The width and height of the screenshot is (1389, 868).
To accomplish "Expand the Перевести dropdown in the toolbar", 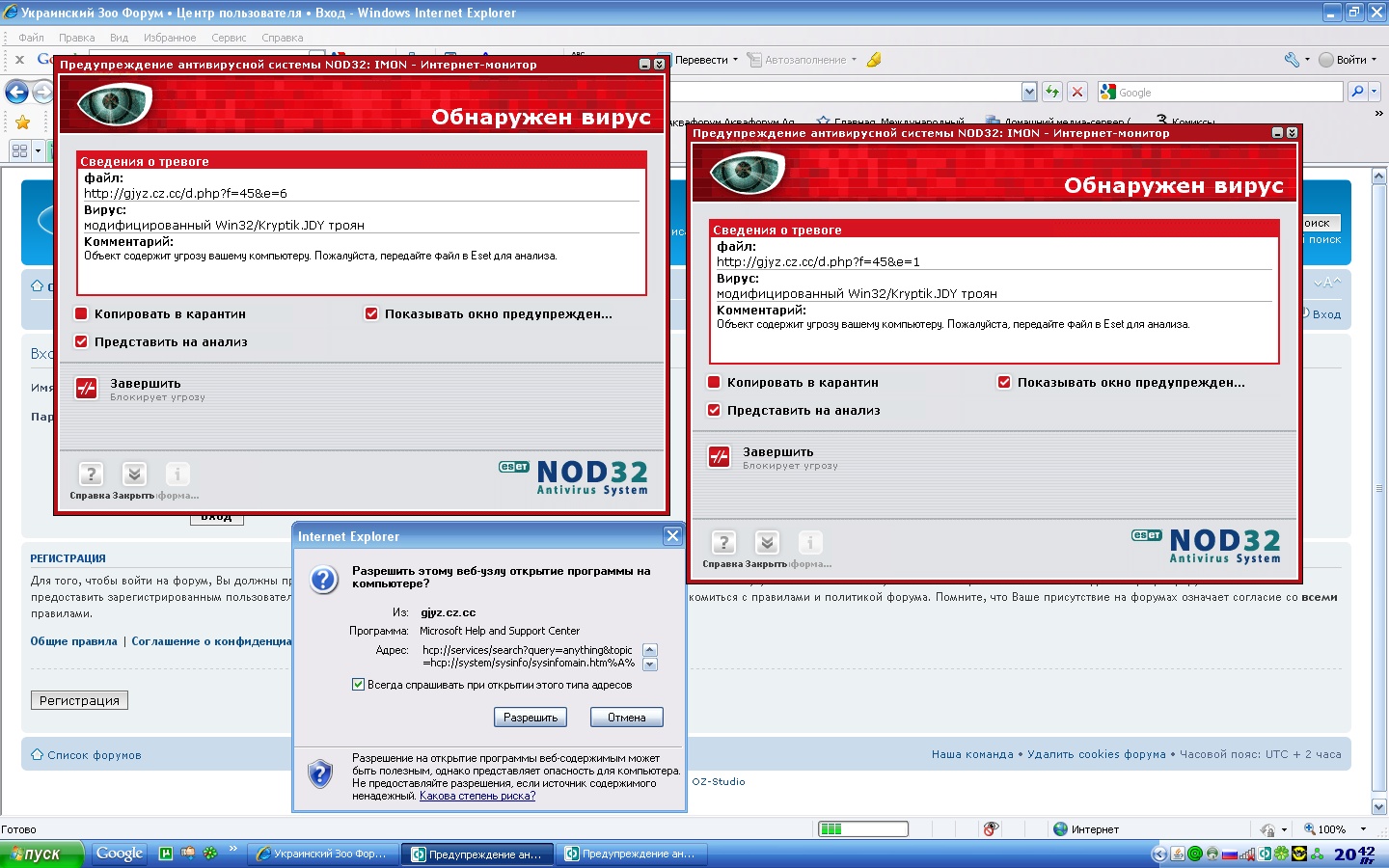I will [x=735, y=60].
